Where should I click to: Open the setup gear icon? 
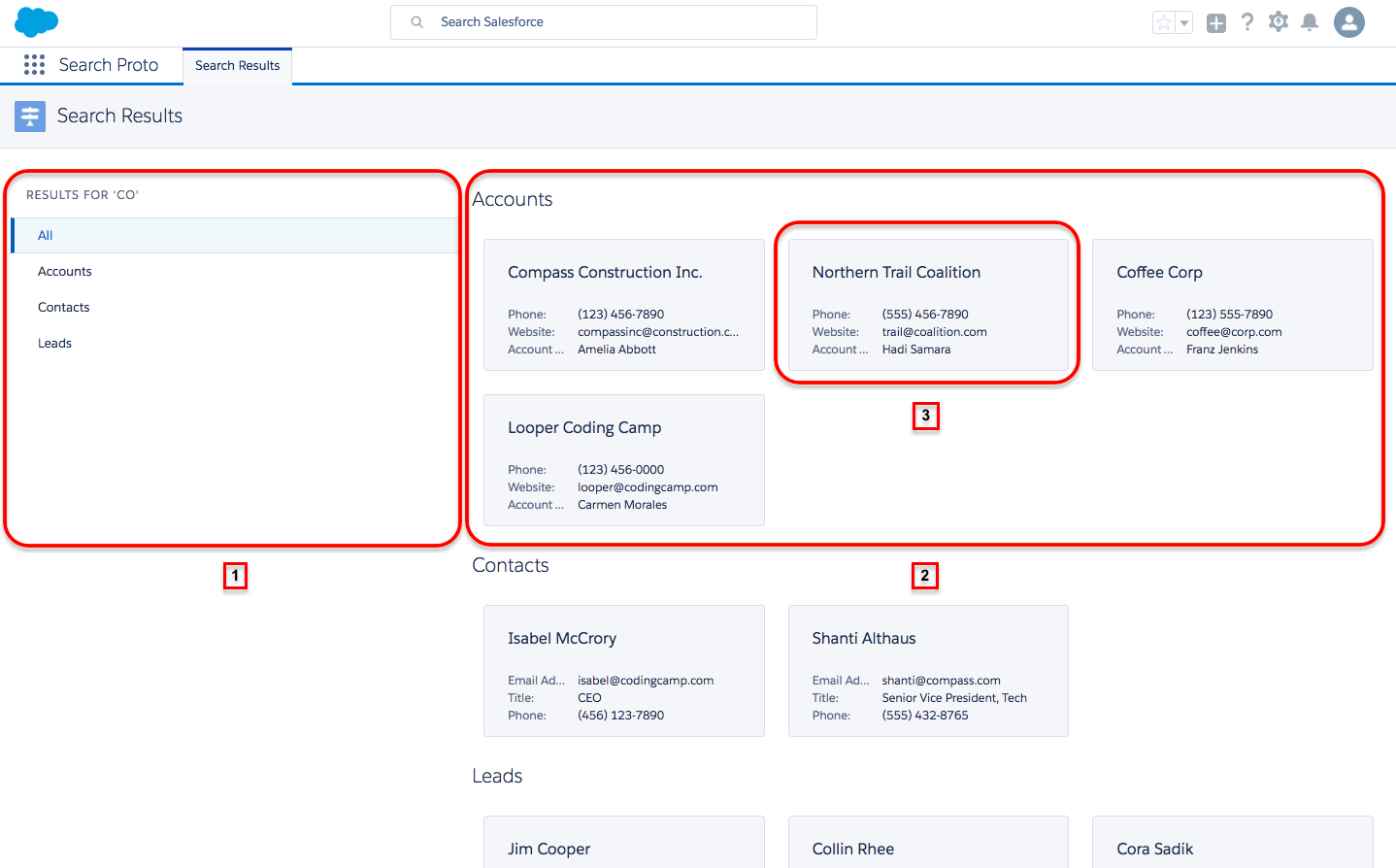click(x=1279, y=21)
